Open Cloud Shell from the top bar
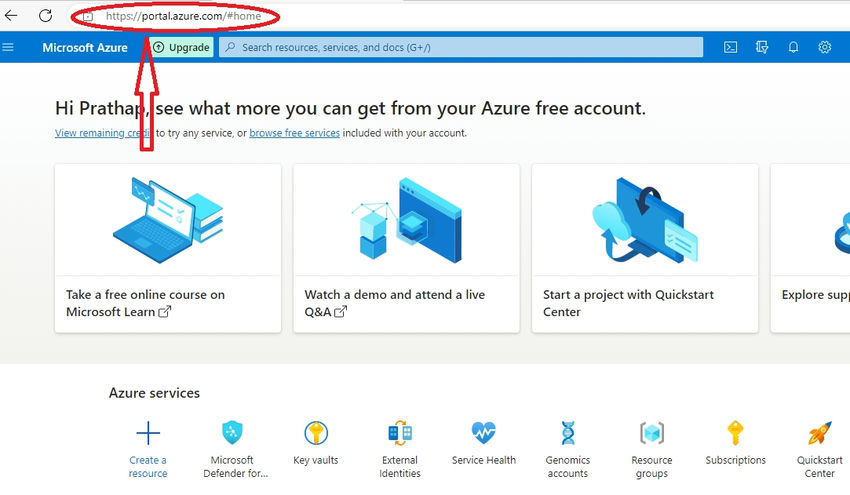 (730, 47)
